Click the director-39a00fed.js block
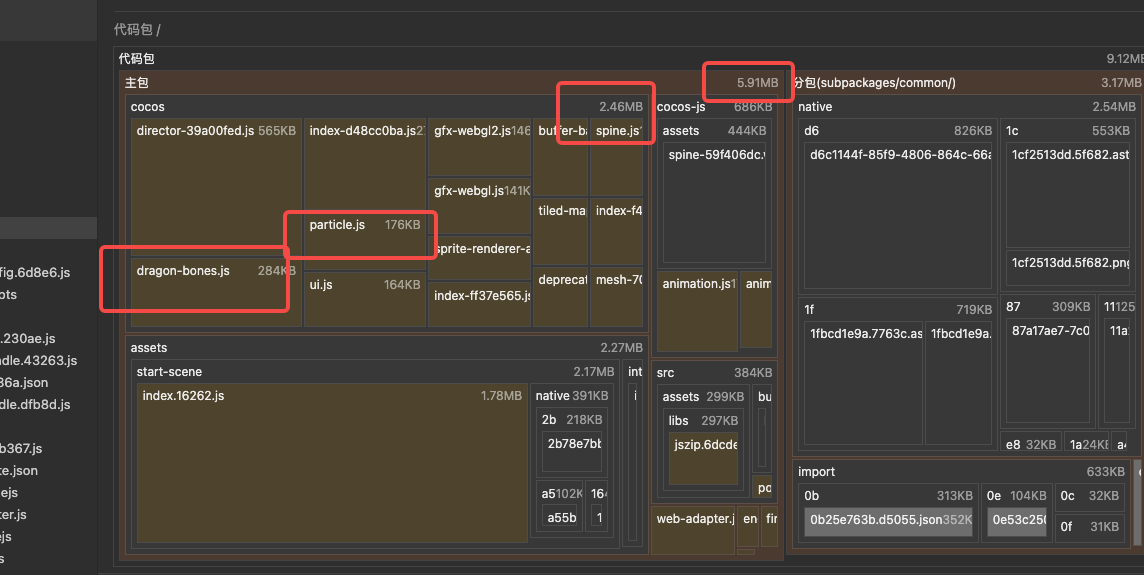This screenshot has height=575, width=1144. [x=216, y=187]
